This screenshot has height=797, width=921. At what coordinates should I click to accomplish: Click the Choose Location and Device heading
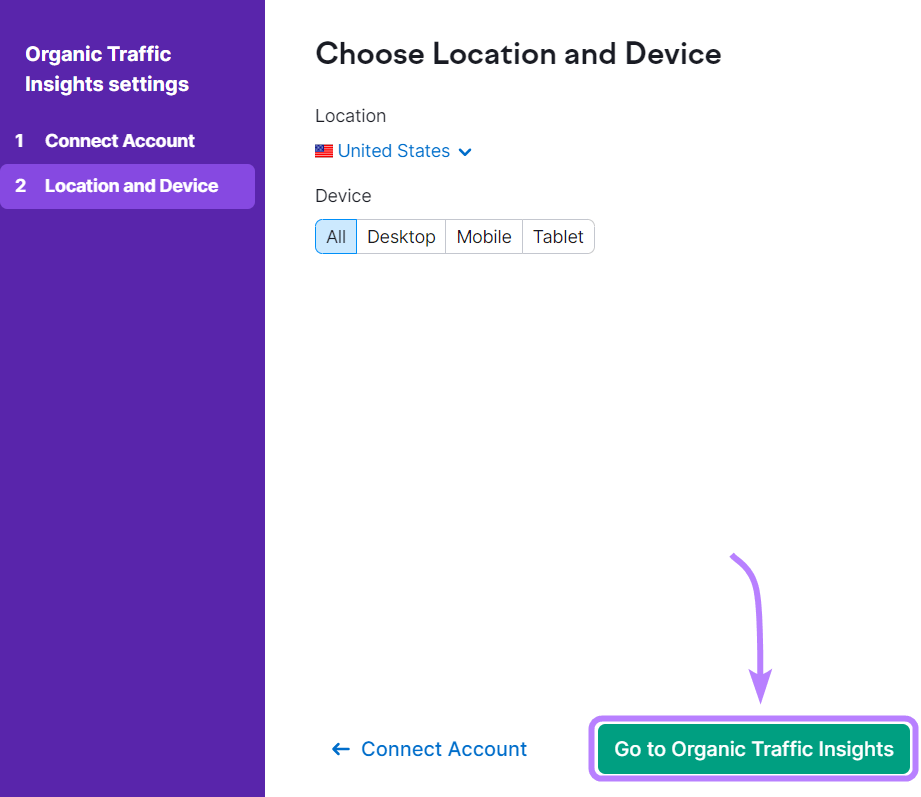tap(518, 55)
